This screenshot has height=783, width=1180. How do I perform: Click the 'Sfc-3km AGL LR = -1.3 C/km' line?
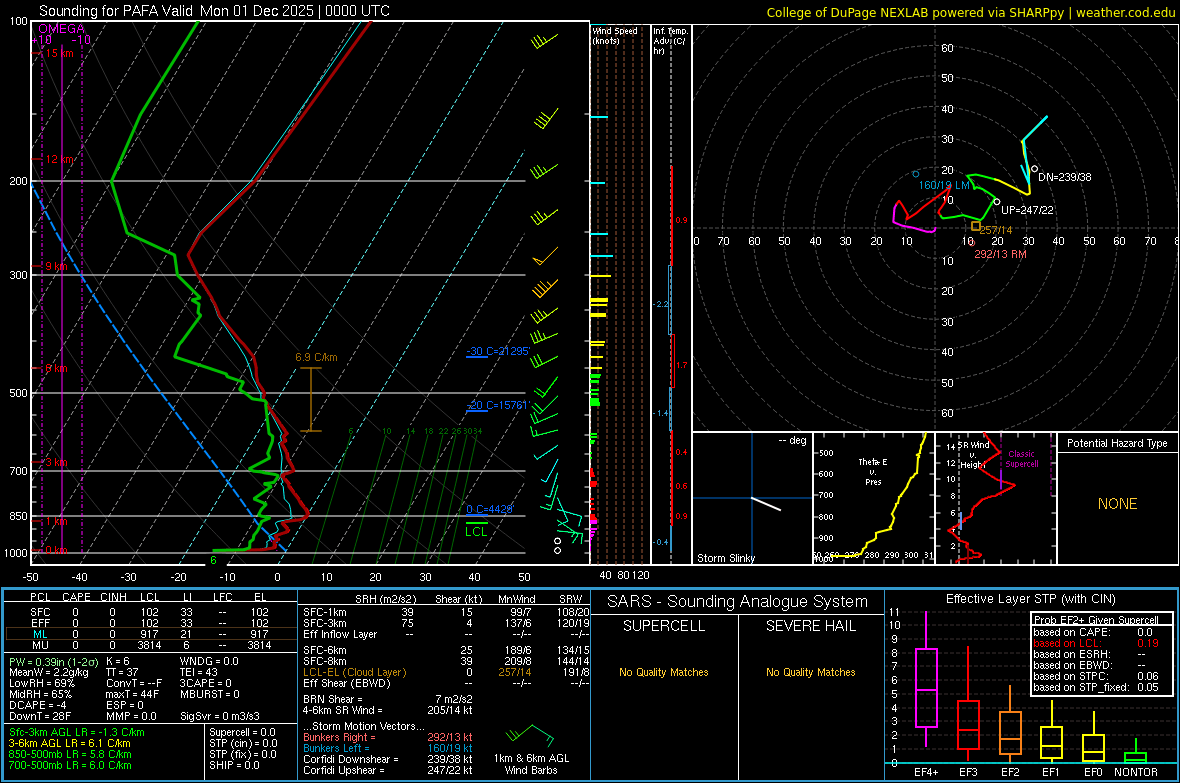(77, 732)
